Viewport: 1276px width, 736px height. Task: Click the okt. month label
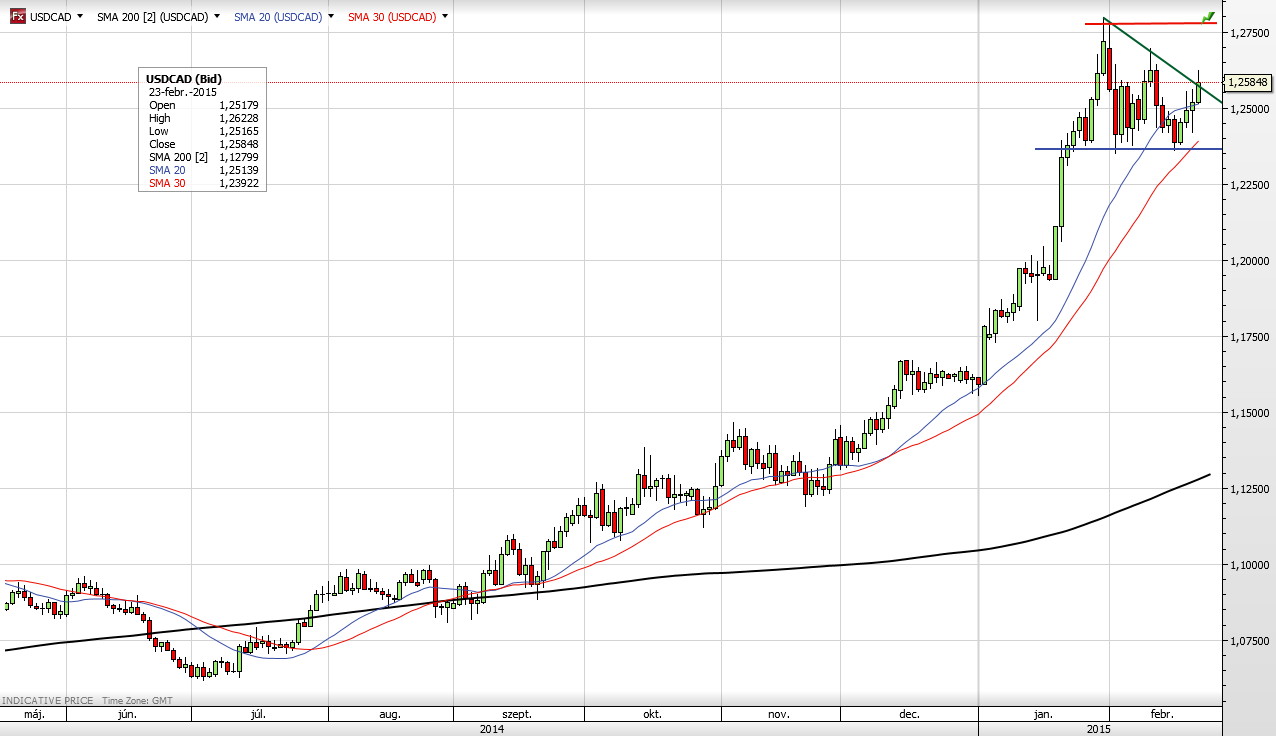[x=652, y=715]
